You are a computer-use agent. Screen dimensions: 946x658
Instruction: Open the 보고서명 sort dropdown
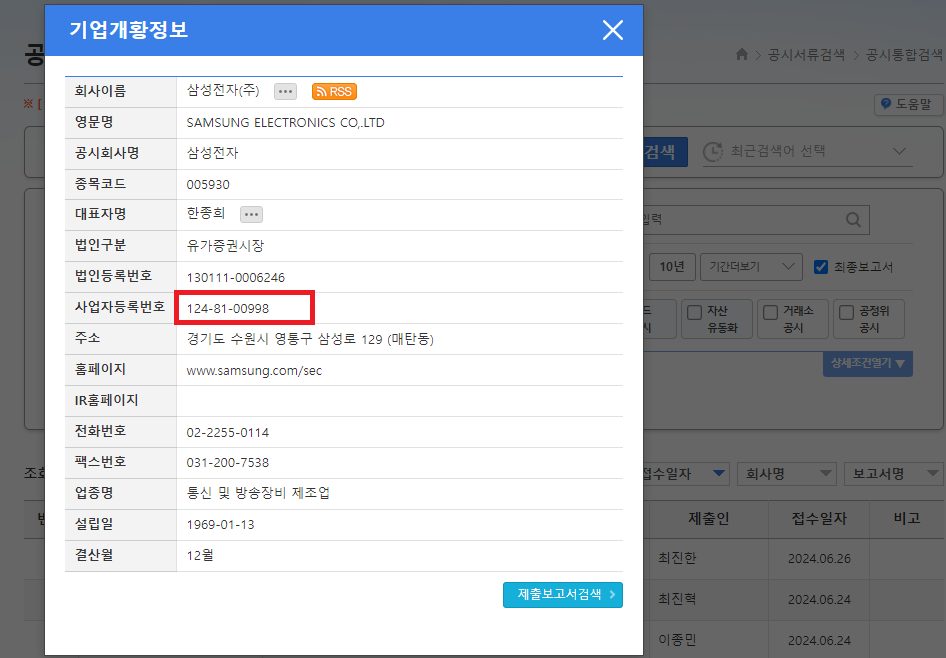point(894,474)
